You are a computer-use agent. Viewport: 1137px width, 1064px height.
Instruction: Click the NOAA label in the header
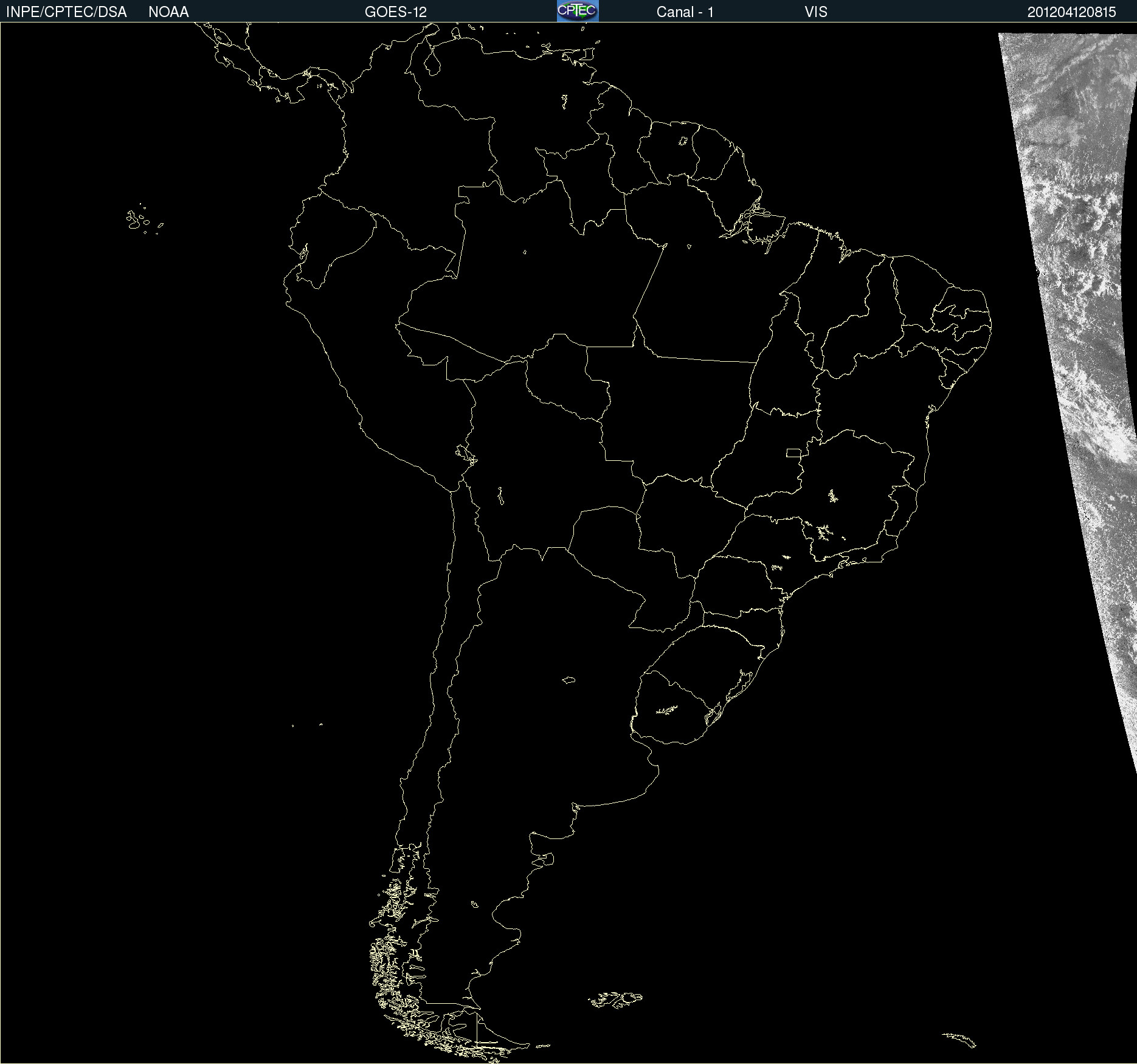click(168, 12)
